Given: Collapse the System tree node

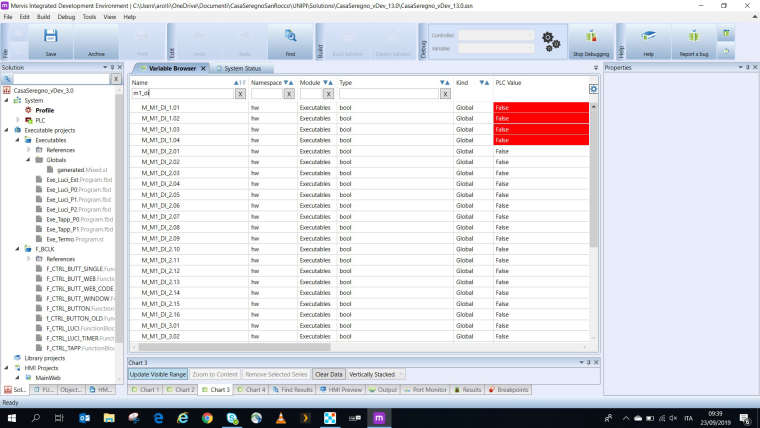Looking at the screenshot, I should coord(7,100).
